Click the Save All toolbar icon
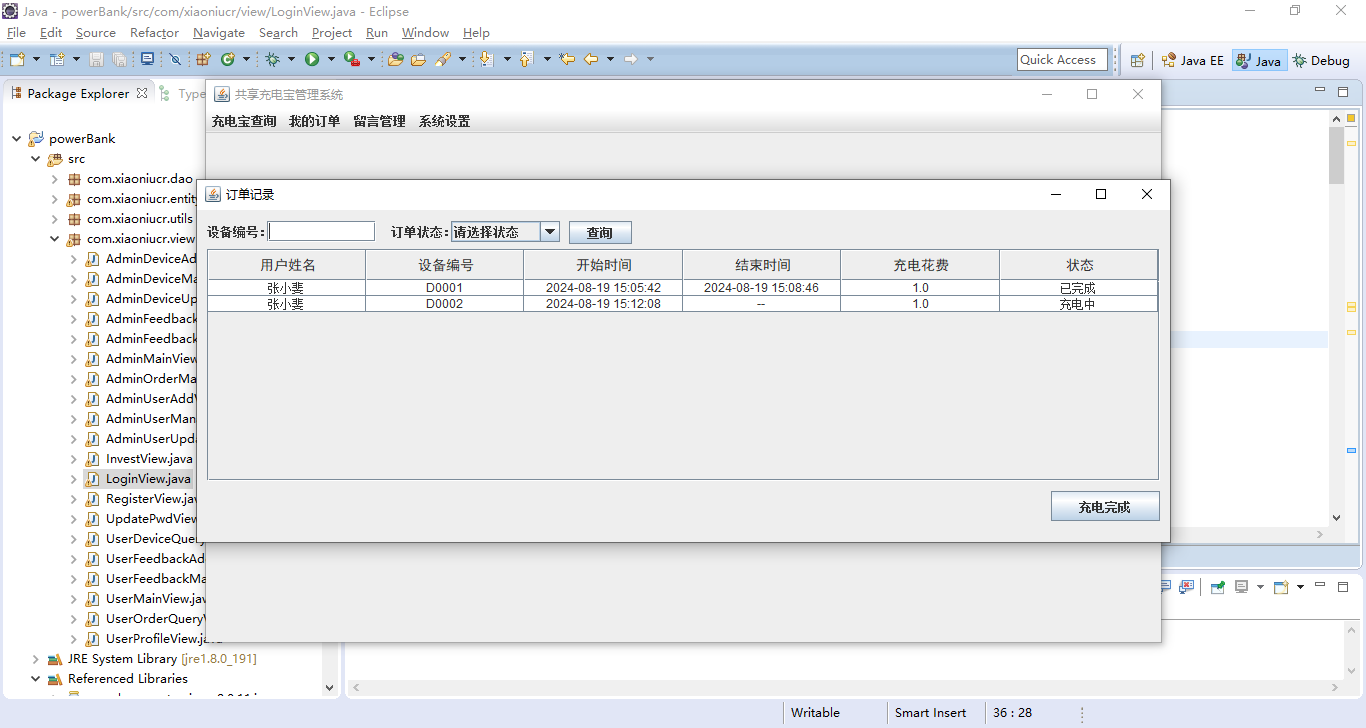 tap(119, 59)
